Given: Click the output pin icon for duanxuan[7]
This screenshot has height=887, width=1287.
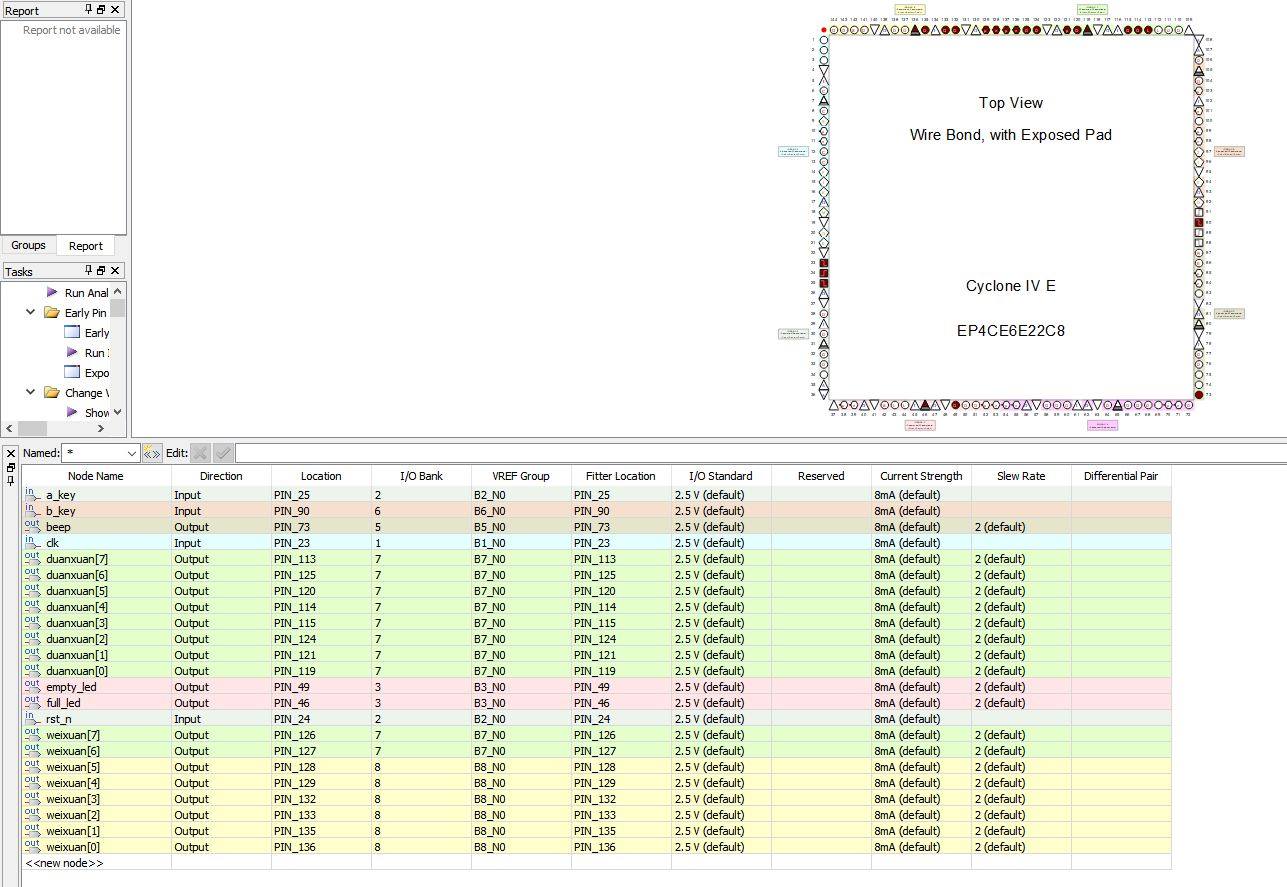Looking at the screenshot, I should (x=32, y=558).
